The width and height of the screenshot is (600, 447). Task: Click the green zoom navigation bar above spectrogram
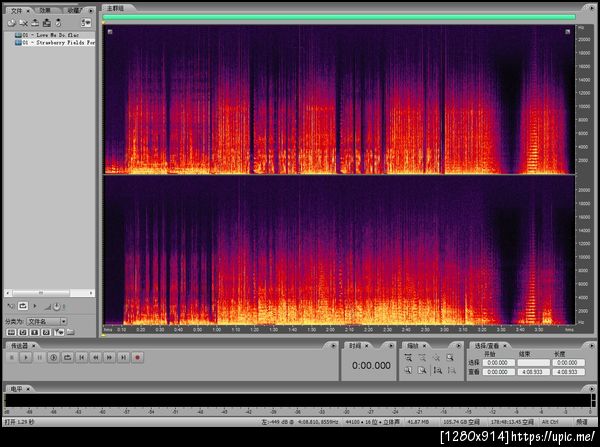pos(339,17)
